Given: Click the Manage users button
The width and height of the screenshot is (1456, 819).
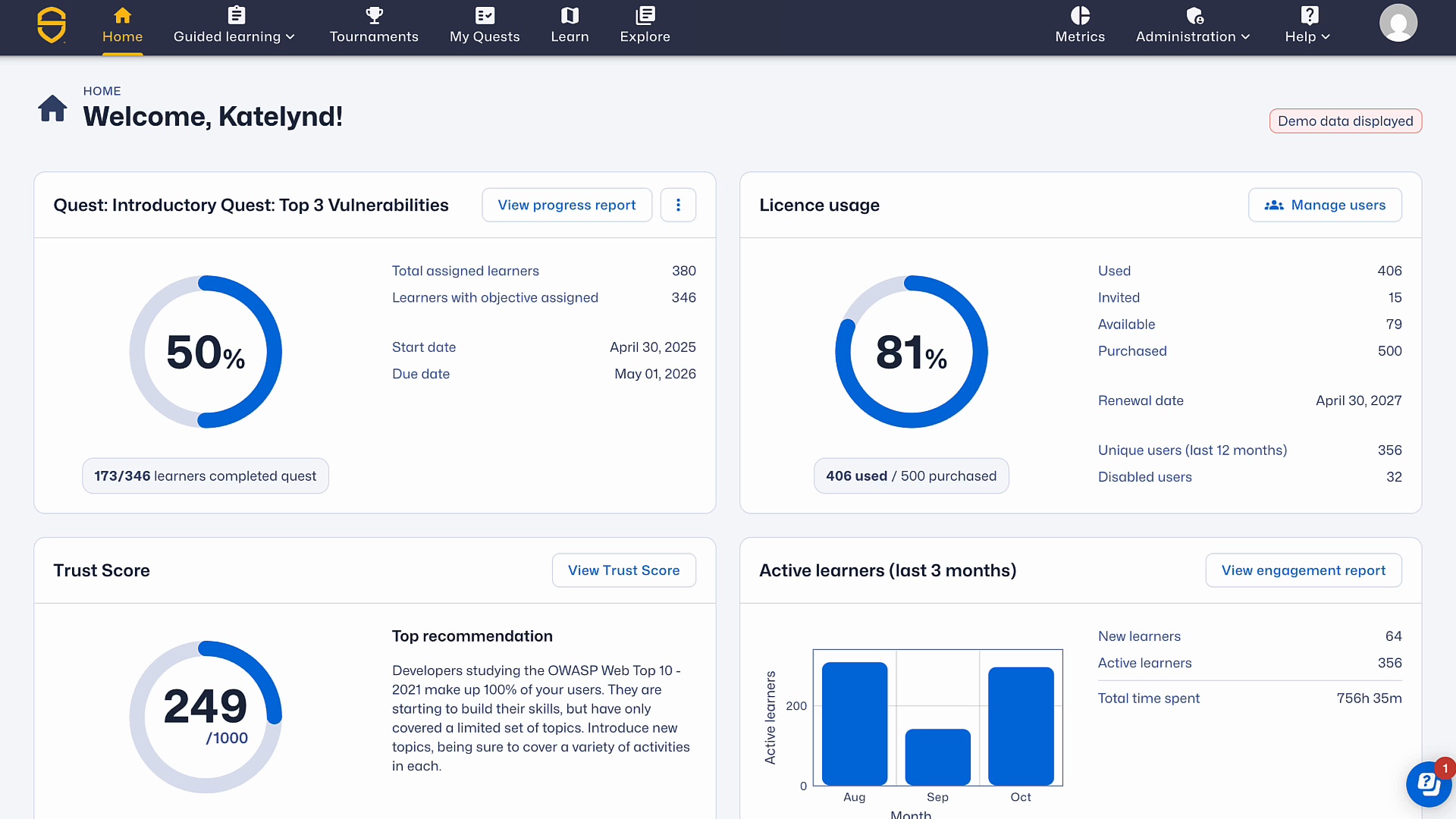Looking at the screenshot, I should point(1324,205).
